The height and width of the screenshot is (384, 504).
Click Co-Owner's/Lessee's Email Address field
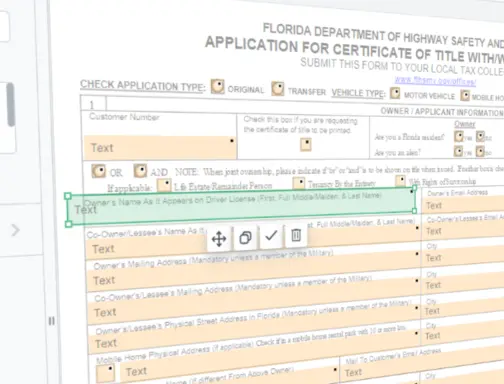click(464, 231)
